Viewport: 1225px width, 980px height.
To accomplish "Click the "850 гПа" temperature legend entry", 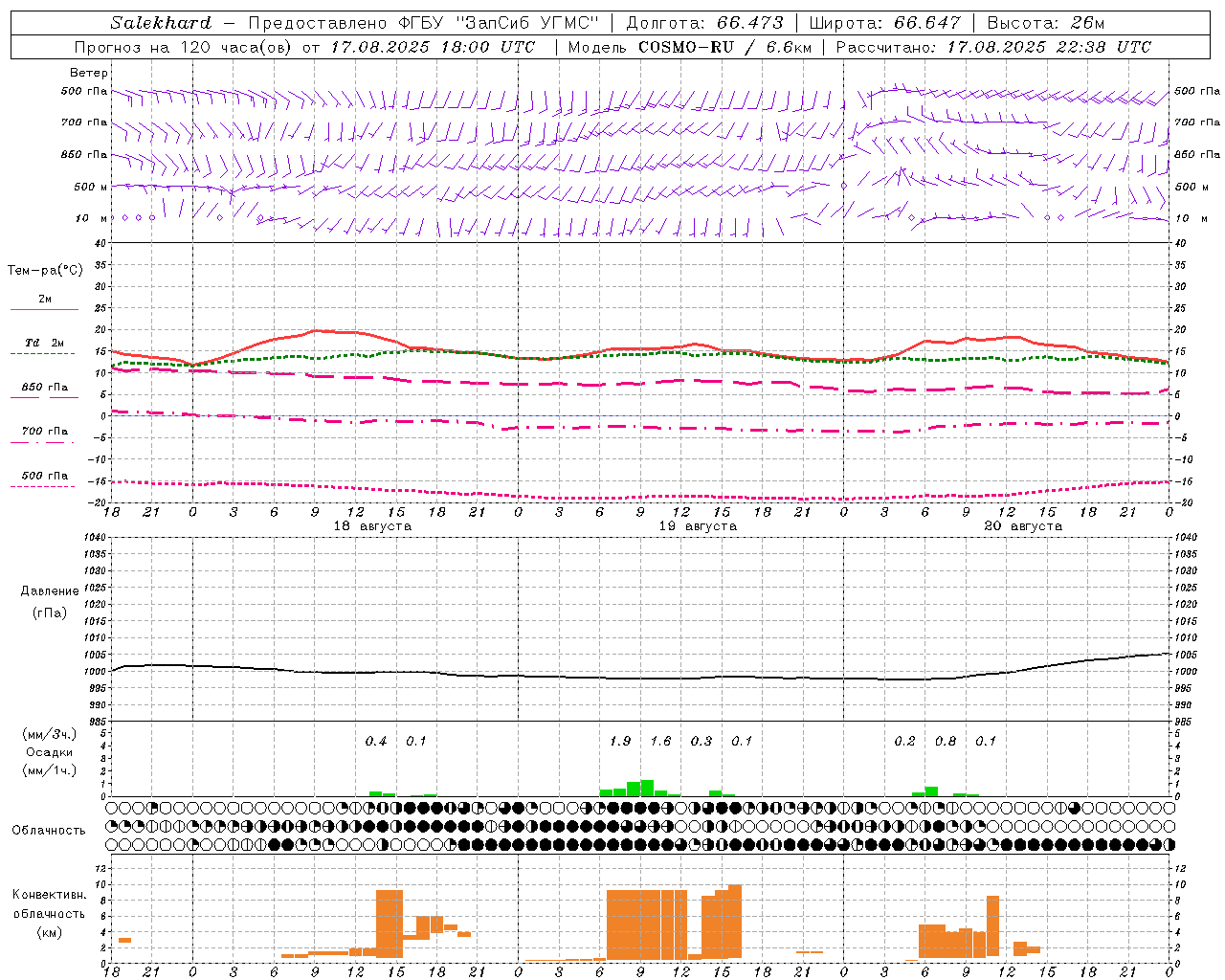I will 45,388.
